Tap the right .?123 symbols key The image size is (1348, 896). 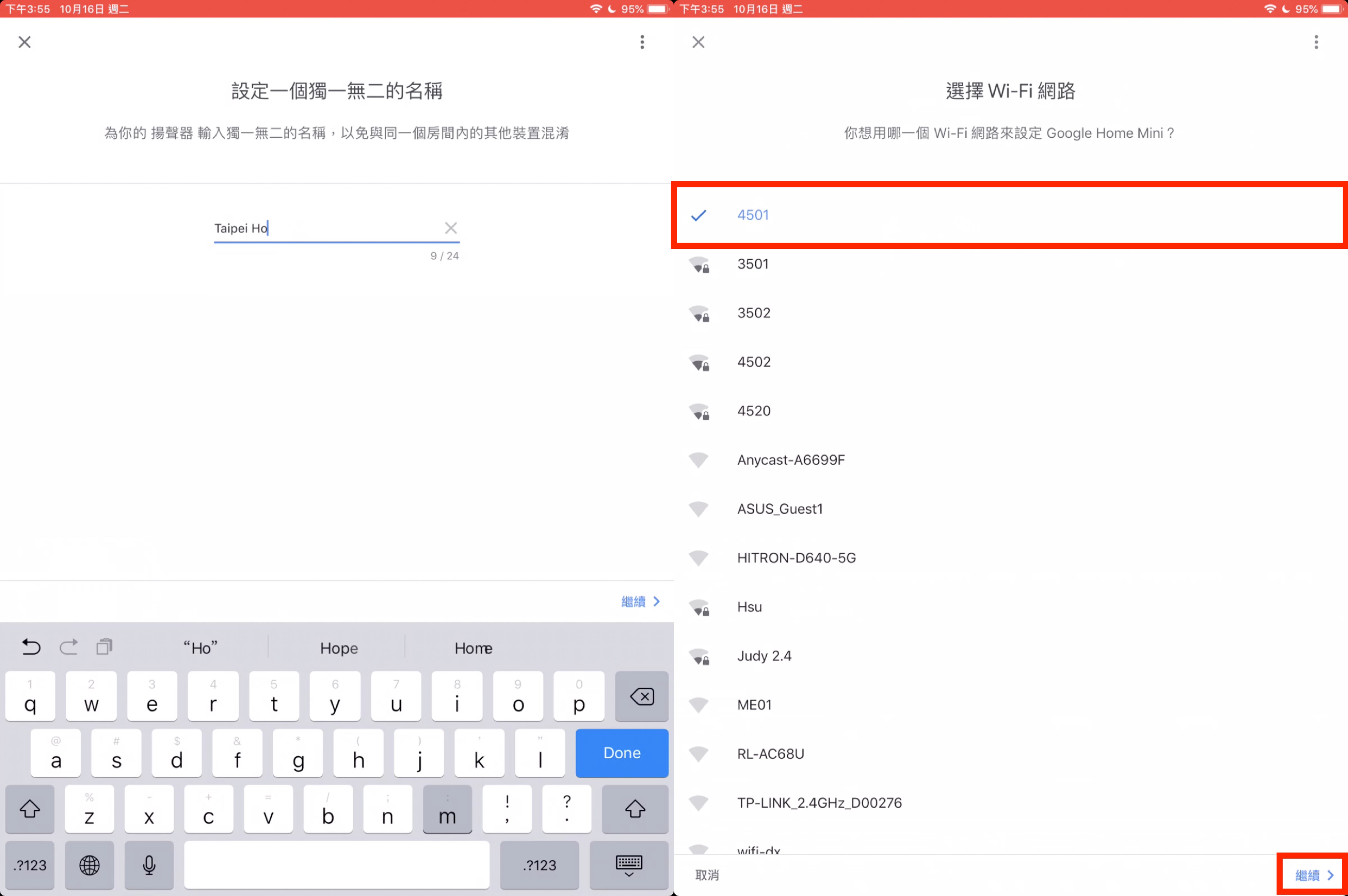pyautogui.click(x=540, y=865)
